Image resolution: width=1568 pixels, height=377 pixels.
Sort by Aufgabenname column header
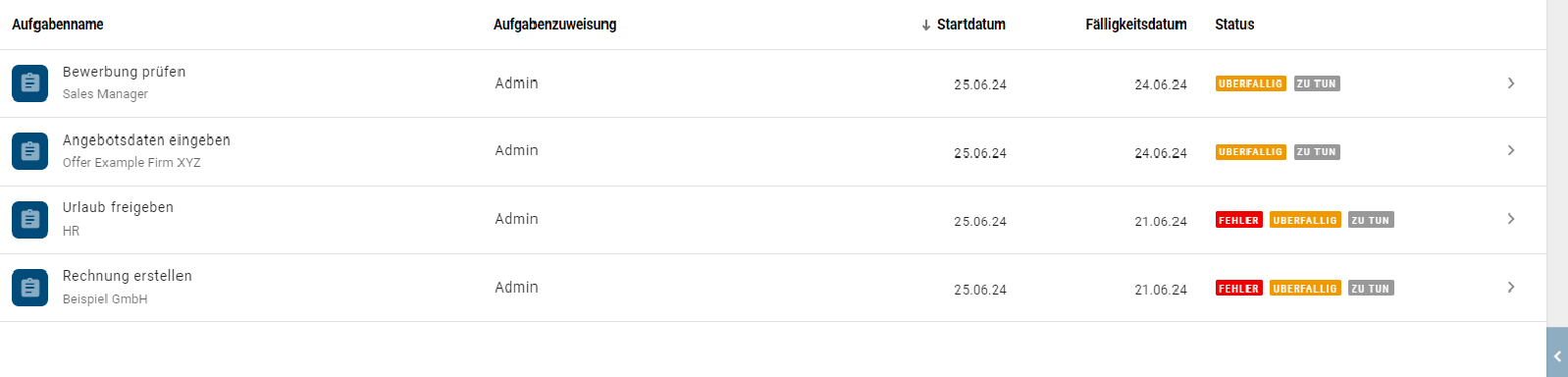click(x=58, y=25)
